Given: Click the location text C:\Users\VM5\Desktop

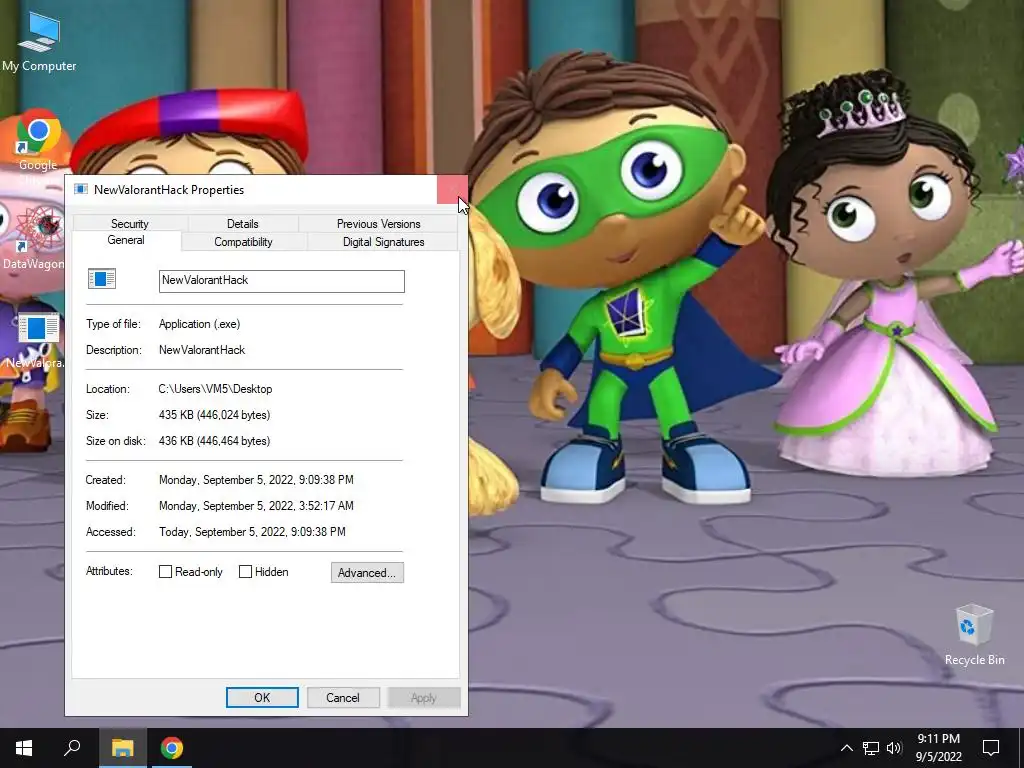Looking at the screenshot, I should click(216, 389).
